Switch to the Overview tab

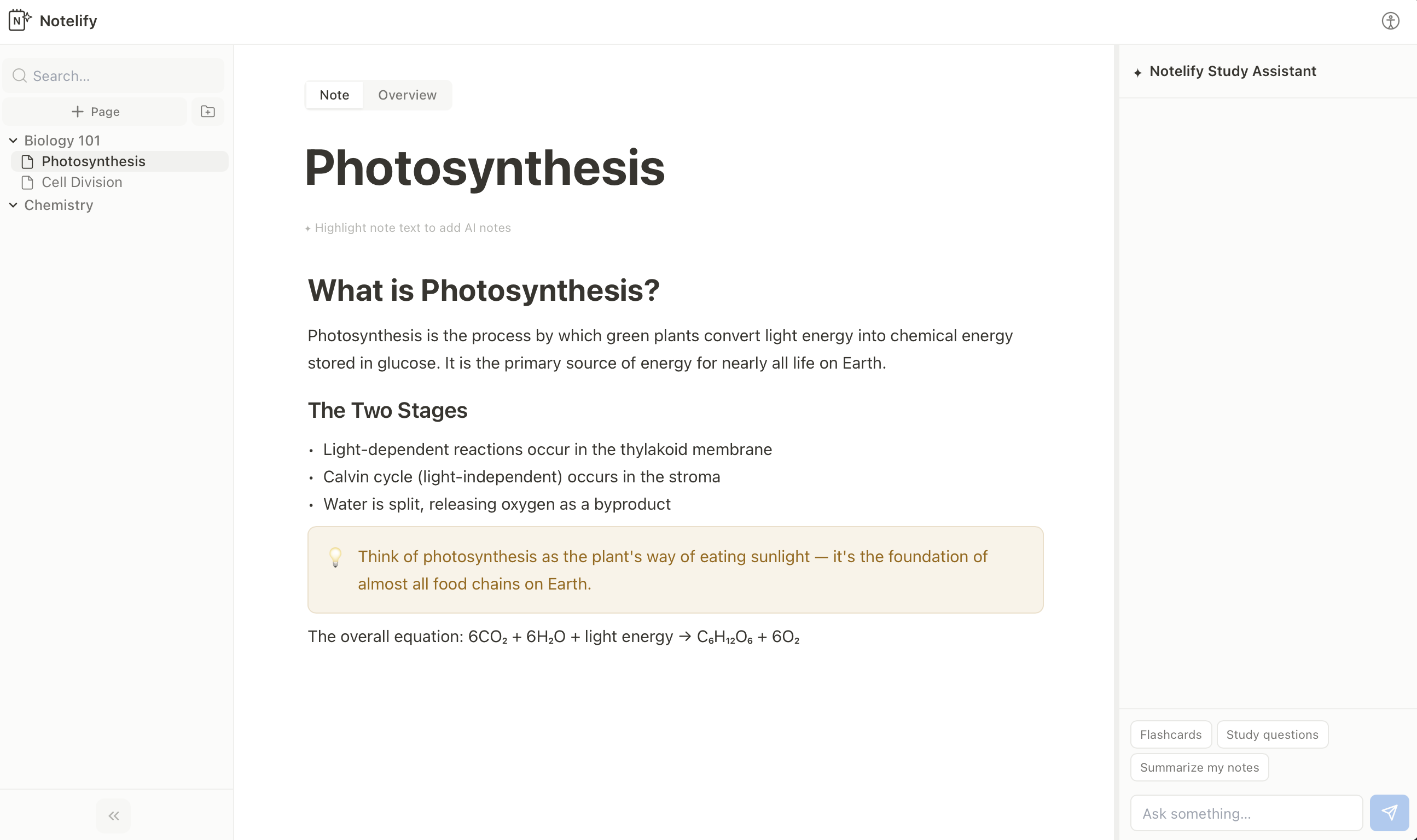[407, 95]
